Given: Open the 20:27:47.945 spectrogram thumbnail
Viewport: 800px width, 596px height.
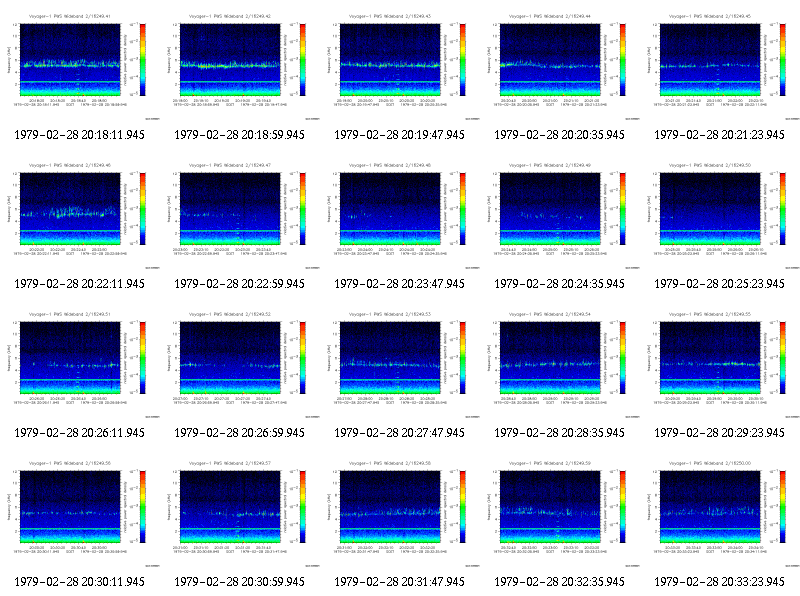Looking at the screenshot, I should 400,365.
